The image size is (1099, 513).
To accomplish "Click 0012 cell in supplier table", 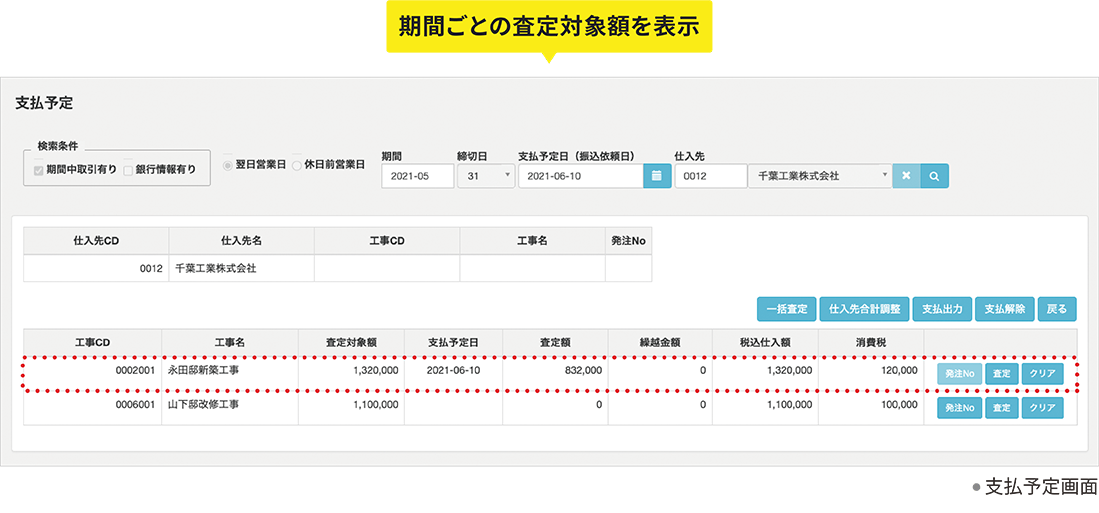I will point(96,268).
